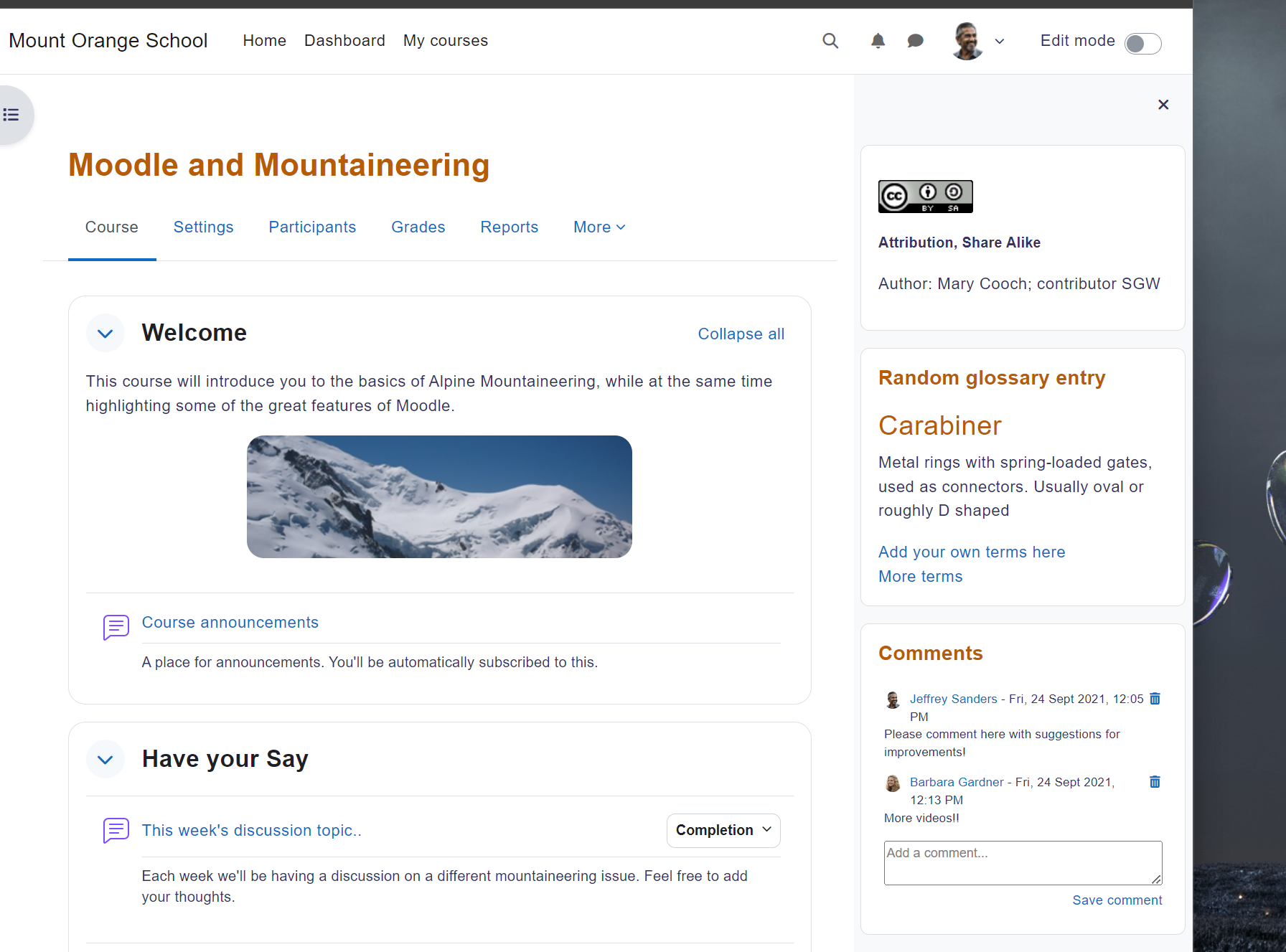Screen dimensions: 1286x952
Task: Collapse the Welcome section chevron
Action: pos(105,334)
